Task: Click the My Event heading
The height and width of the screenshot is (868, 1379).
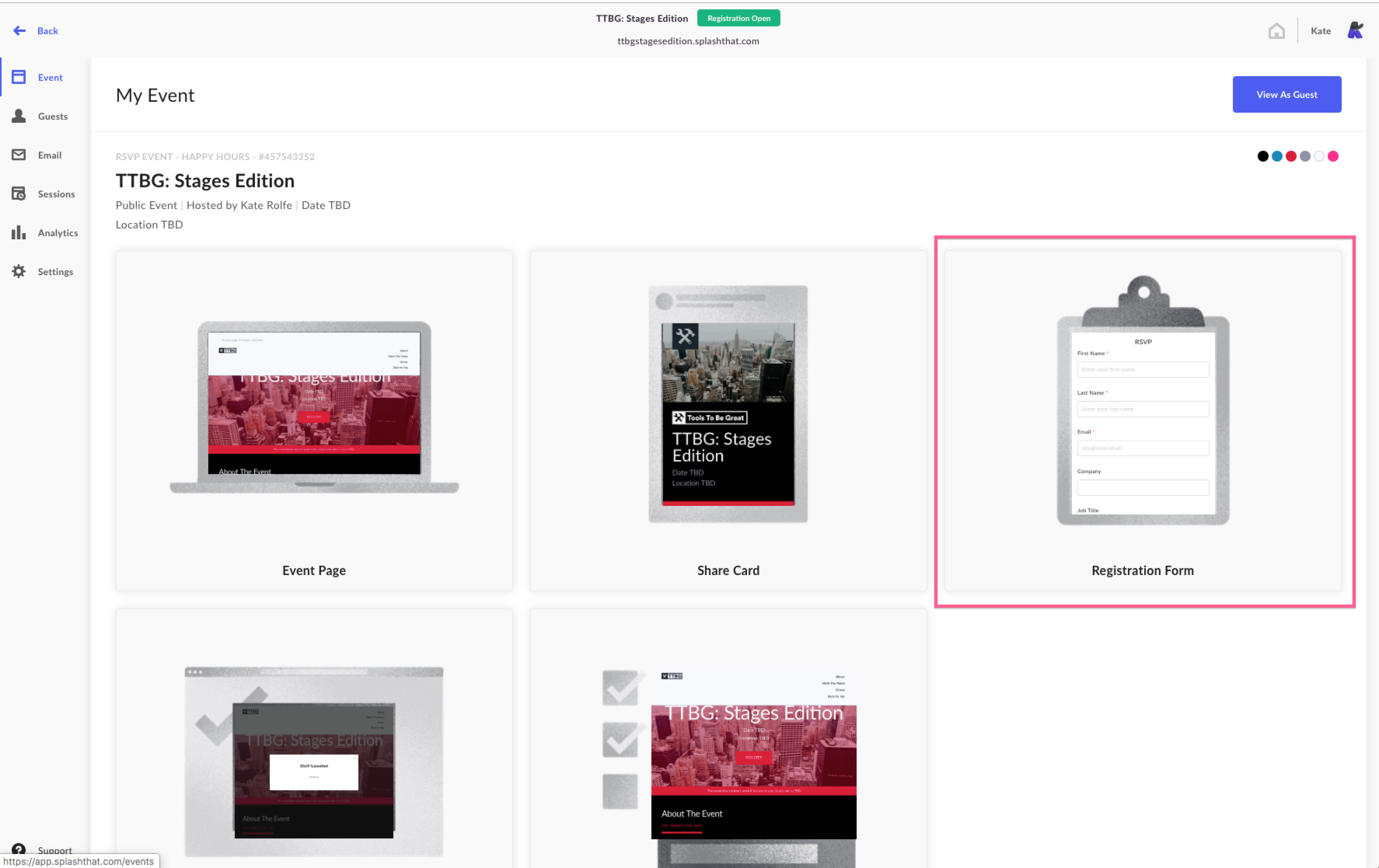Action: [155, 96]
